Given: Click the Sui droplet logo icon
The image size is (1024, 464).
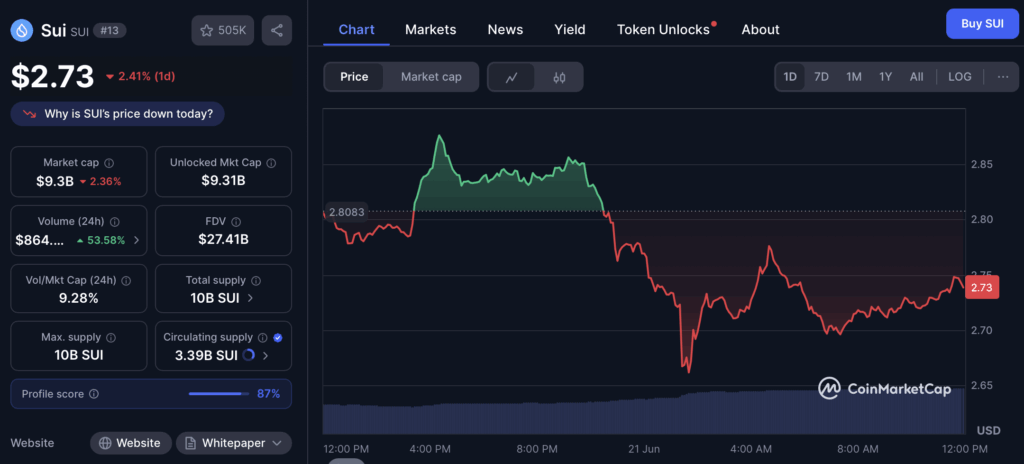Looking at the screenshot, I should pos(22,30).
